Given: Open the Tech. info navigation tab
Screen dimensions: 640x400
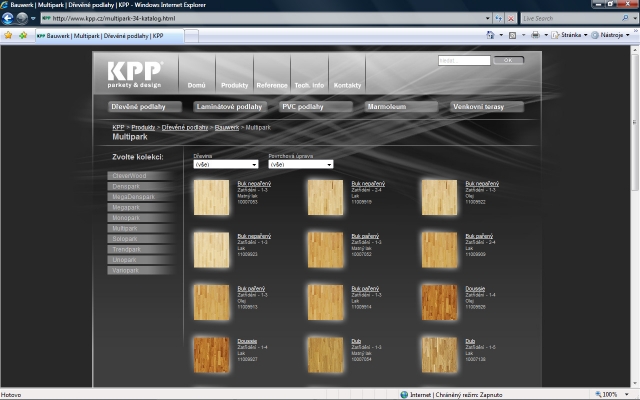Looking at the screenshot, I should click(x=309, y=85).
